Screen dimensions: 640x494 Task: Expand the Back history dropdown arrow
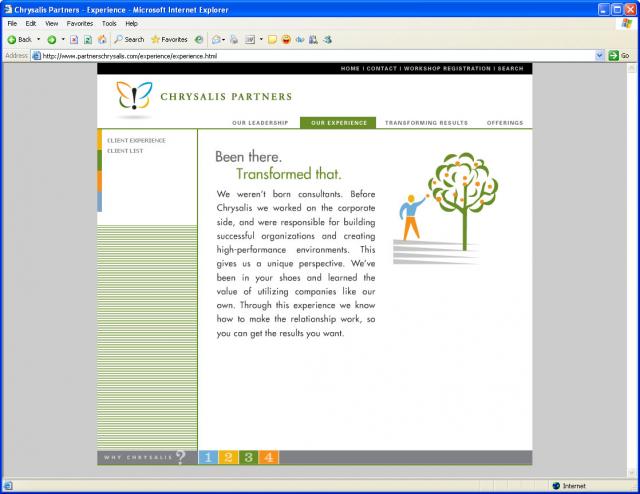(38, 39)
